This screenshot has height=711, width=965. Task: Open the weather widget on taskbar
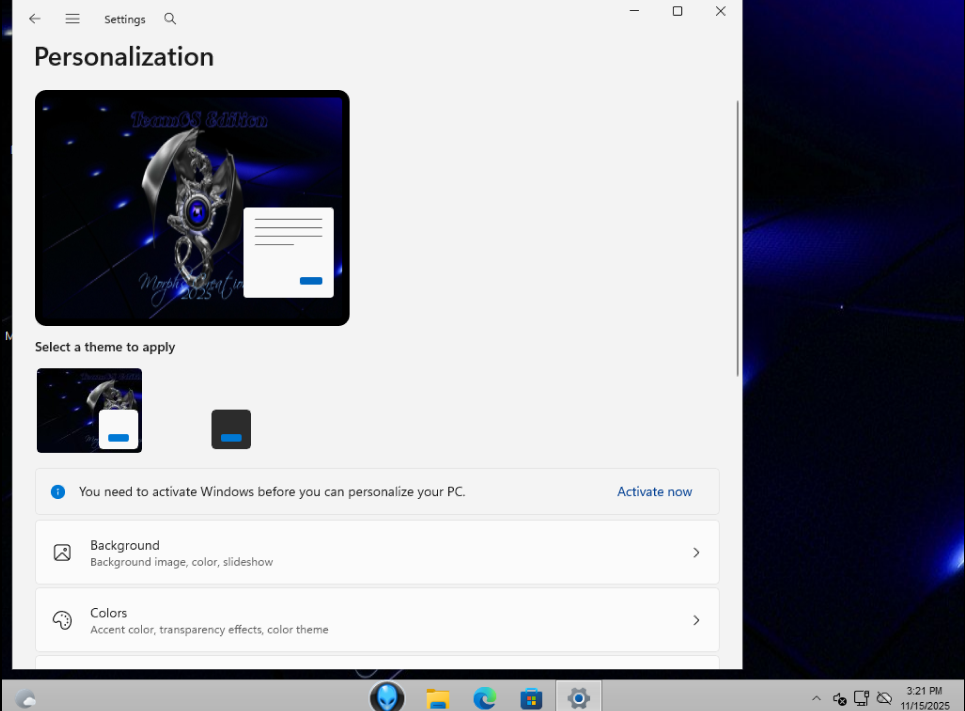tap(26, 698)
